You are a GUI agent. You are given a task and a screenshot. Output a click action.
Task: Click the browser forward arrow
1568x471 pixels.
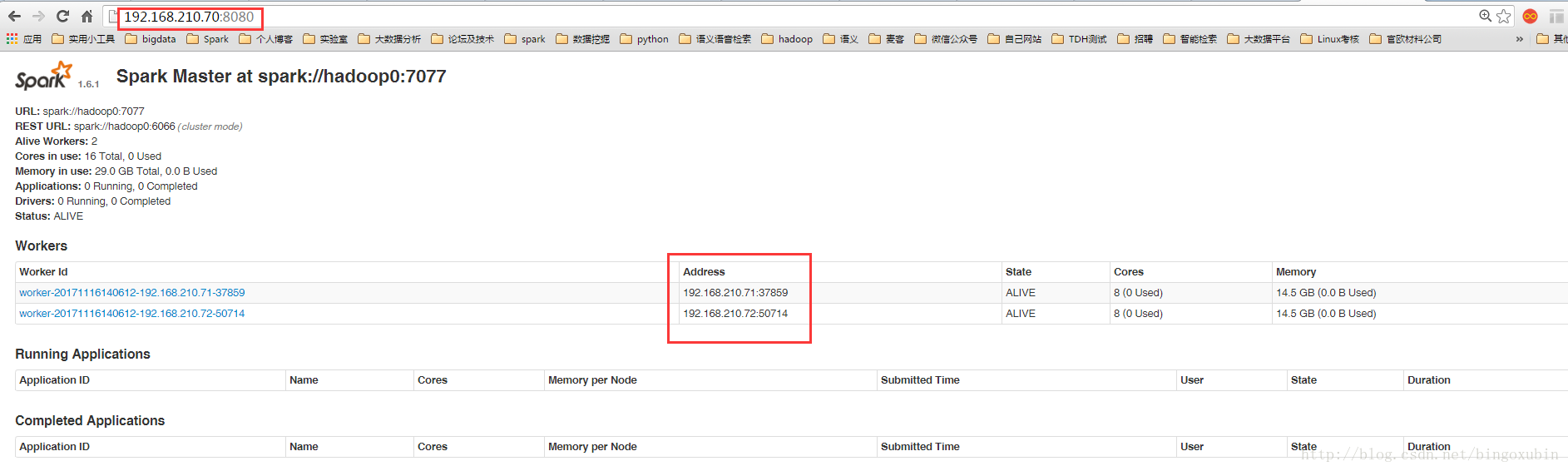(38, 16)
